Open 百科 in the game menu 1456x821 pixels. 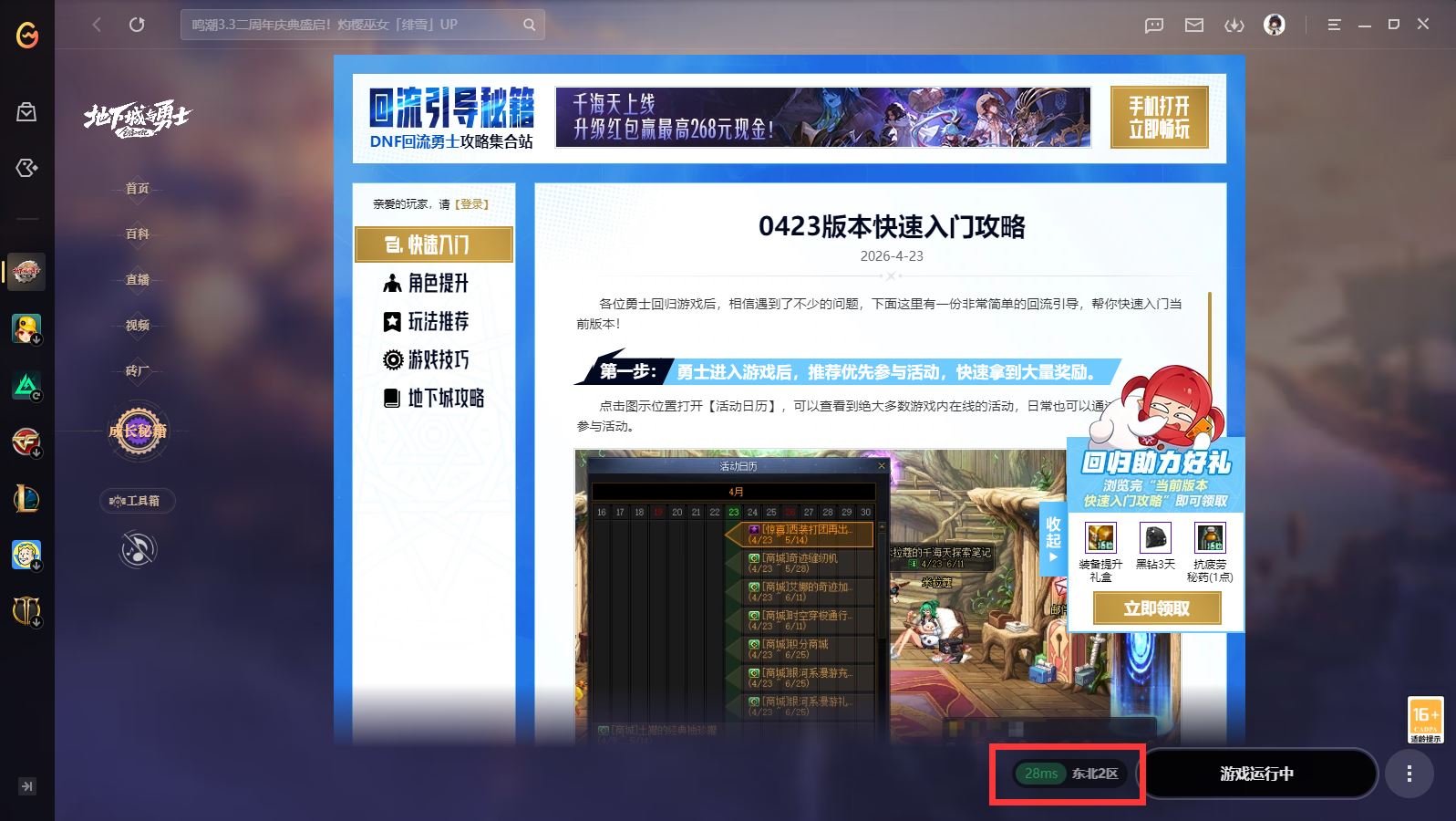pyautogui.click(x=138, y=234)
